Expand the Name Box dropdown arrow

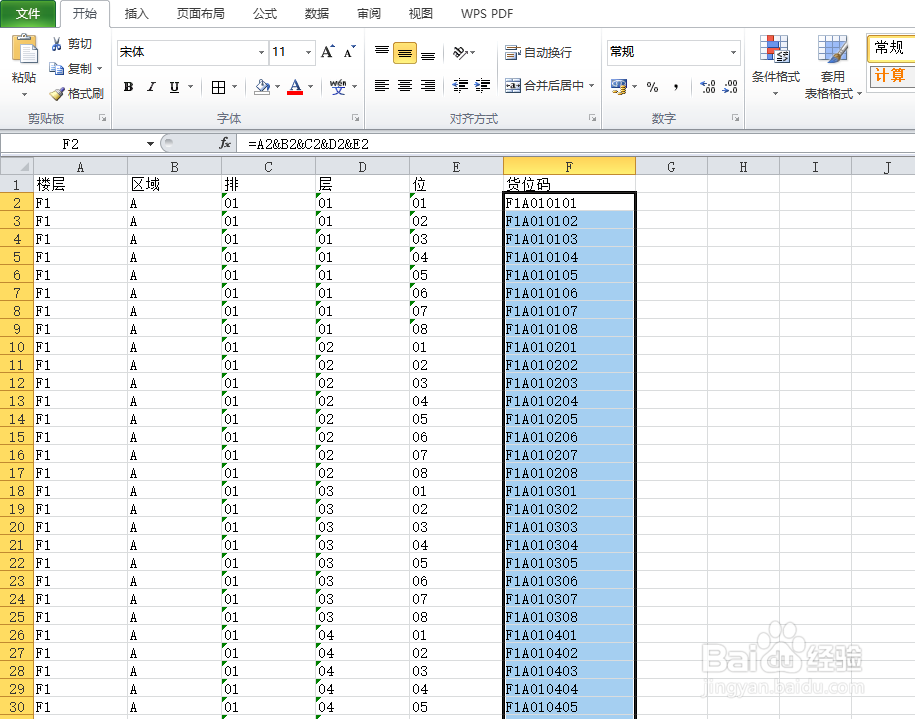150,144
